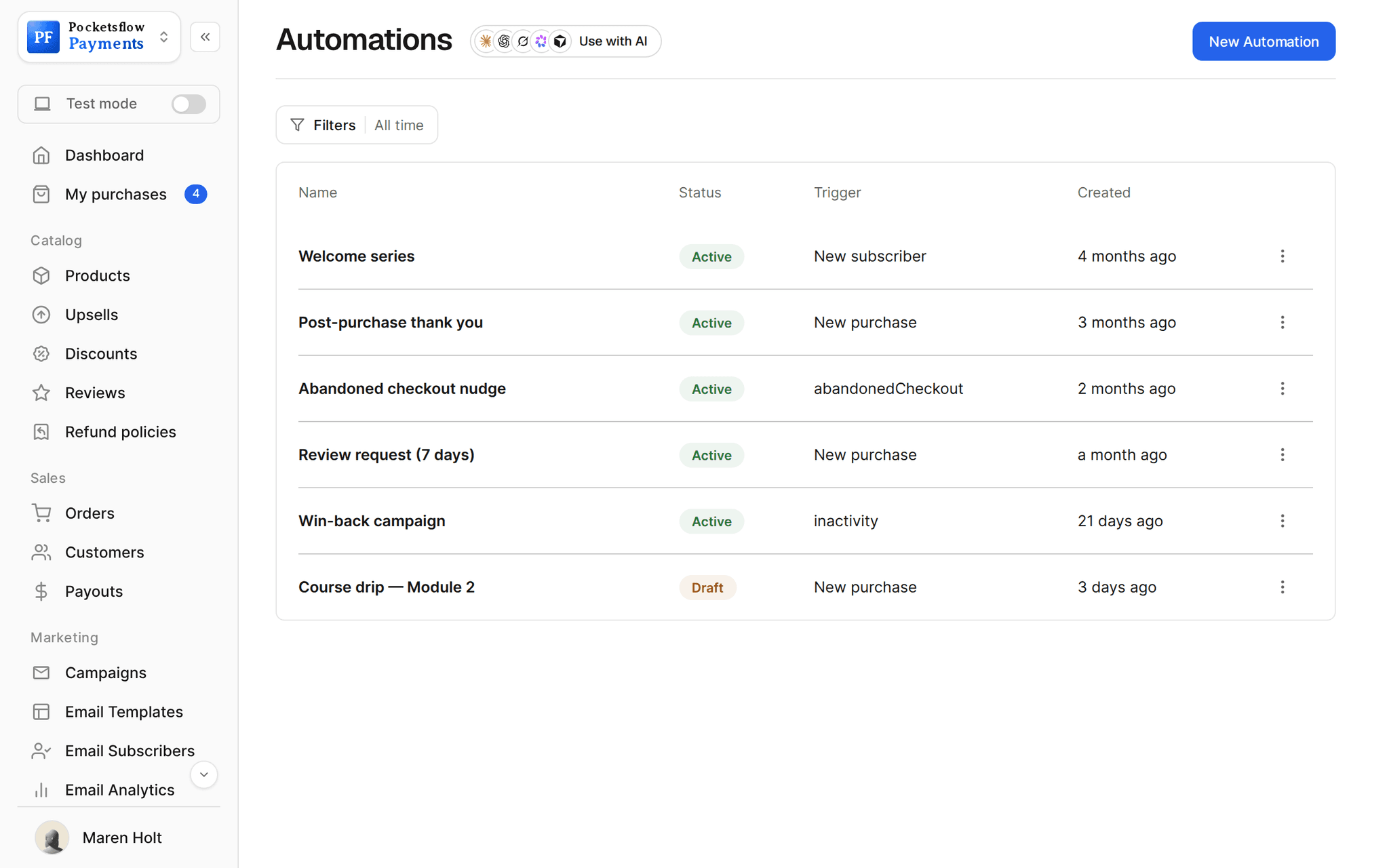Open options menu for Course drip — Module 2
The image size is (1389, 868).
(x=1282, y=587)
